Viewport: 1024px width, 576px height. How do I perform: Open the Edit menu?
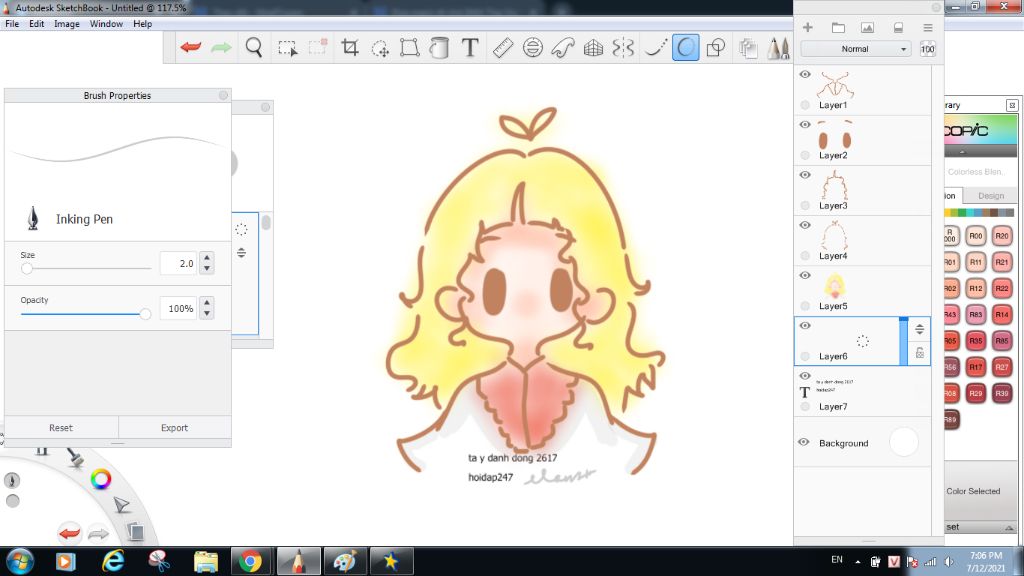click(37, 24)
